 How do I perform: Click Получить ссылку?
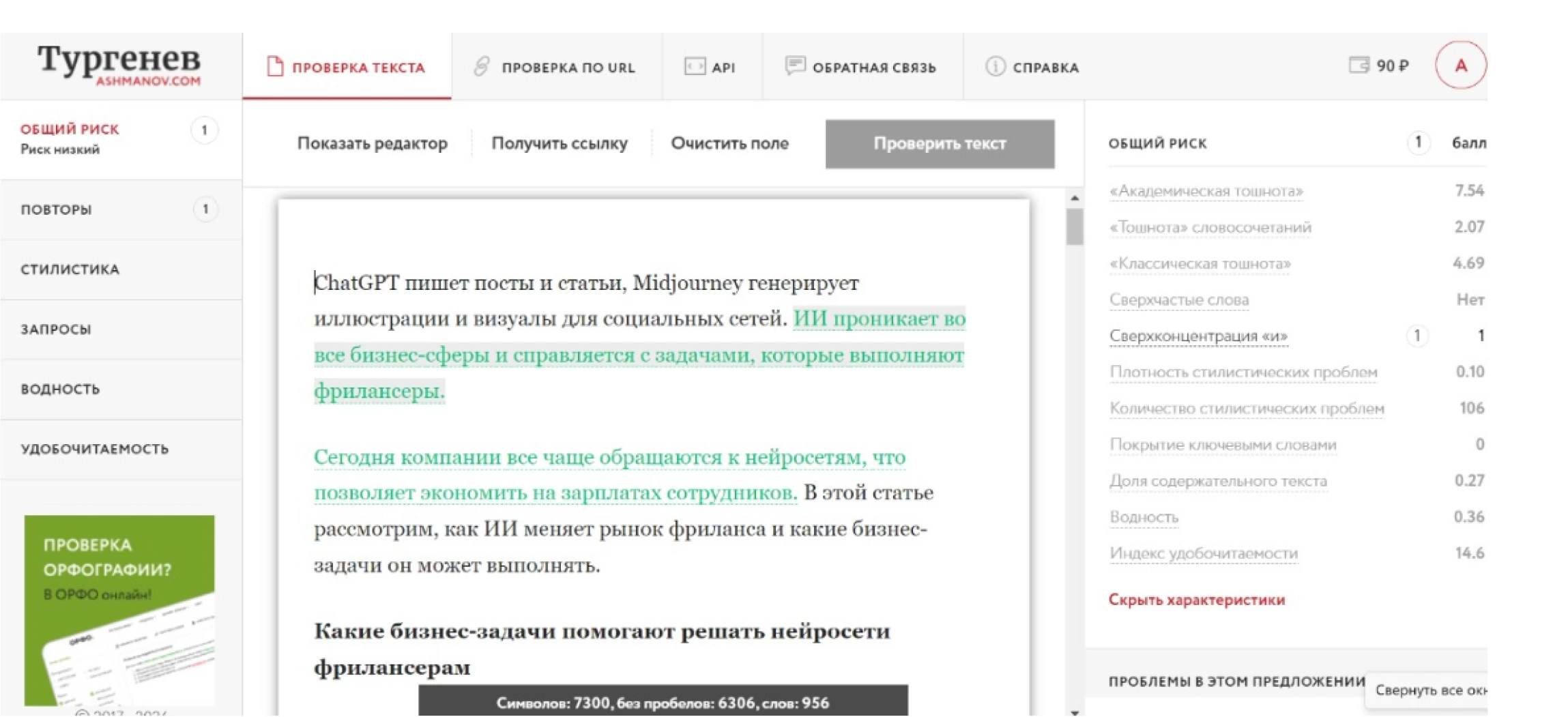(559, 144)
